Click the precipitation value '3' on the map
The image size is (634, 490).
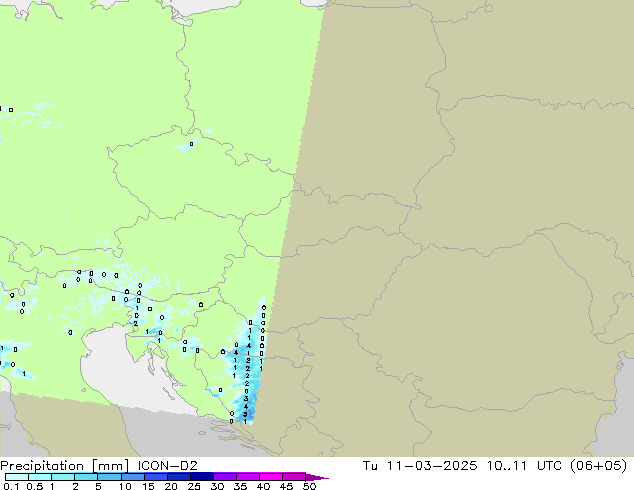[x=246, y=399]
